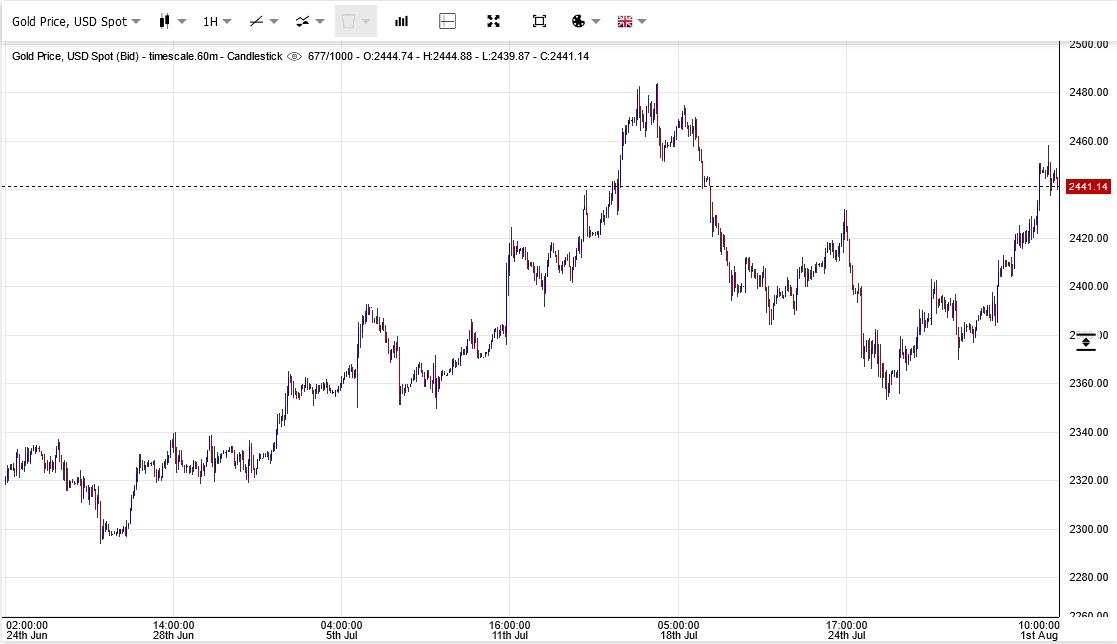1117x644 pixels.
Task: Open the arrow next to line drawing tool
Action: (x=273, y=21)
